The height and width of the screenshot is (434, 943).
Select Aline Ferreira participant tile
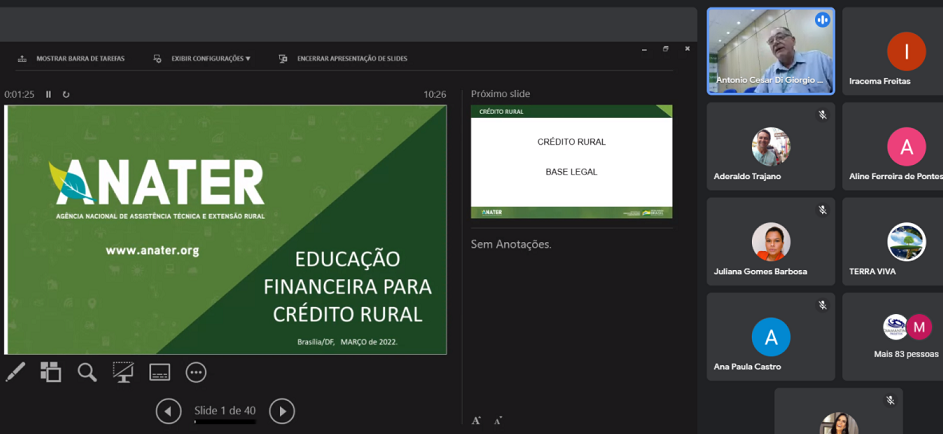892,146
